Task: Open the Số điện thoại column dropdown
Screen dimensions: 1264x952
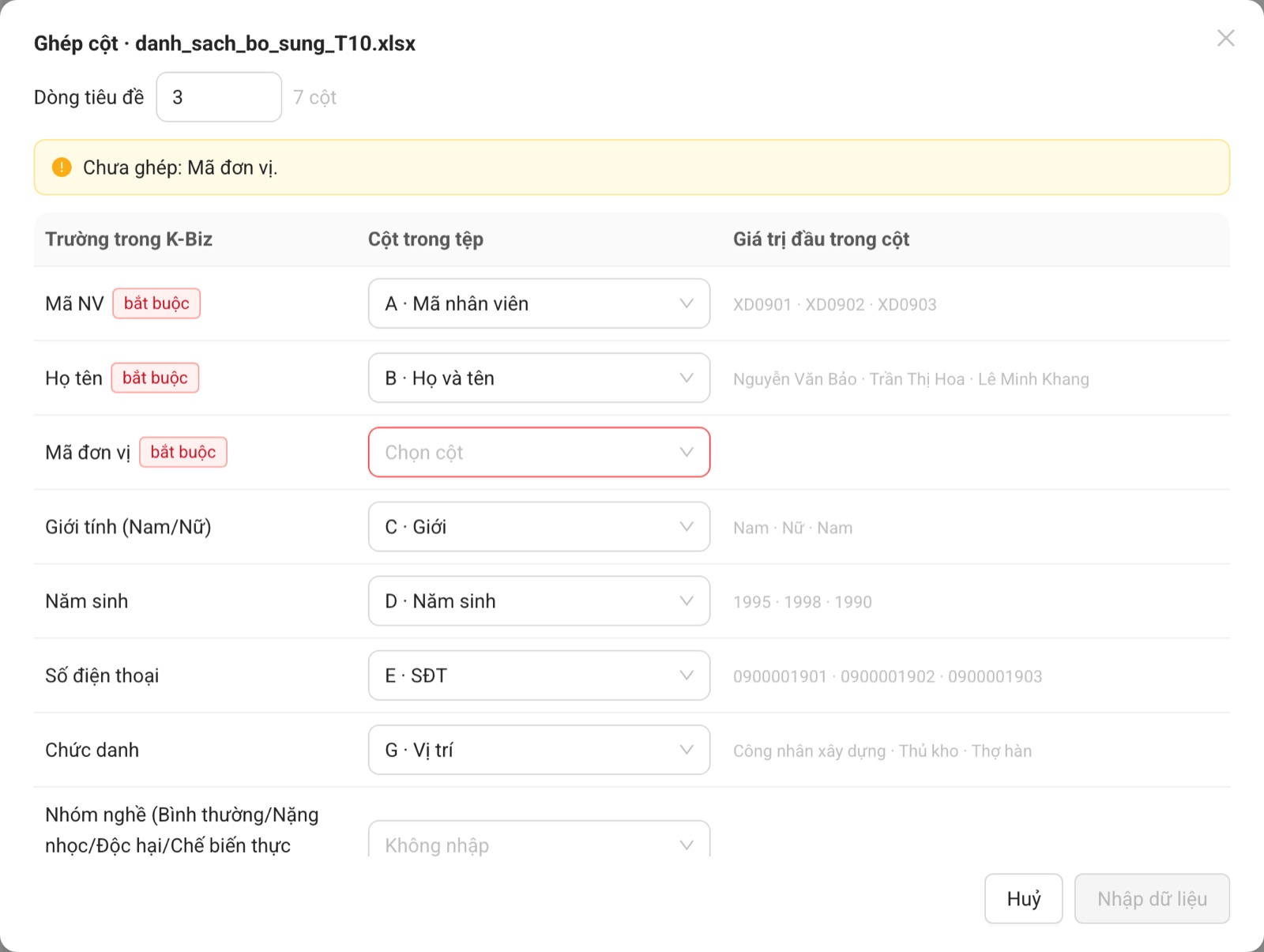Action: tap(539, 675)
